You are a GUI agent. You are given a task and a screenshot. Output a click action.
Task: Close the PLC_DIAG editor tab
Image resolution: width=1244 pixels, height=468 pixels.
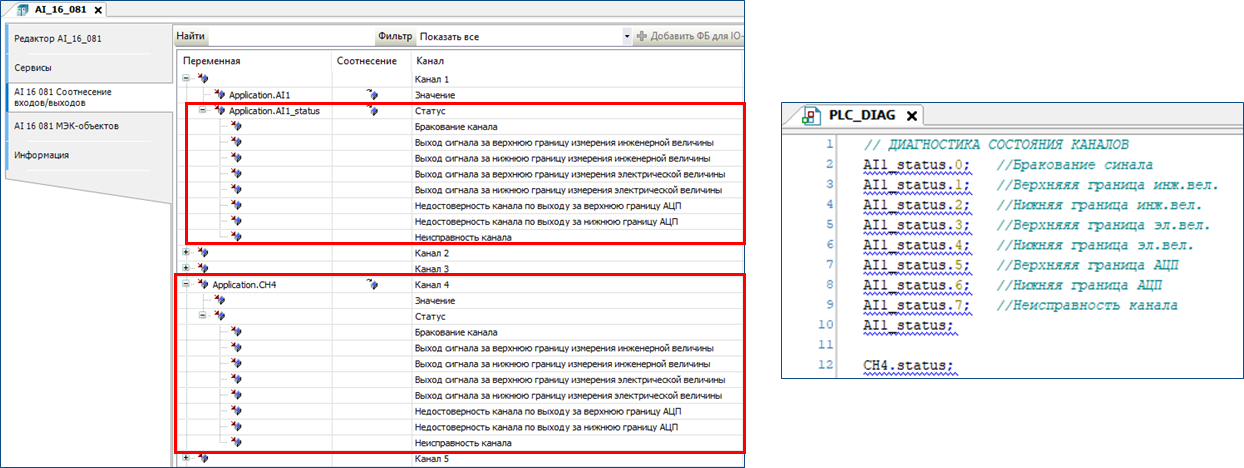pos(911,115)
